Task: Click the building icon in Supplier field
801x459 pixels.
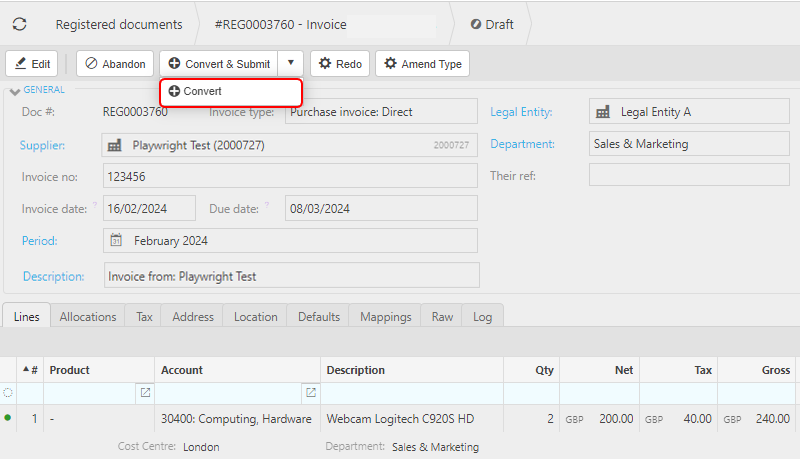Action: point(114,145)
